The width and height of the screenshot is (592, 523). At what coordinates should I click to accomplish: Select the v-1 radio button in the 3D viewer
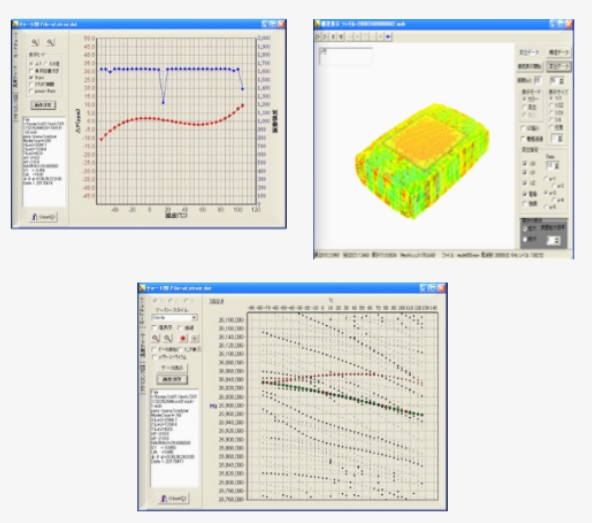tap(546, 178)
